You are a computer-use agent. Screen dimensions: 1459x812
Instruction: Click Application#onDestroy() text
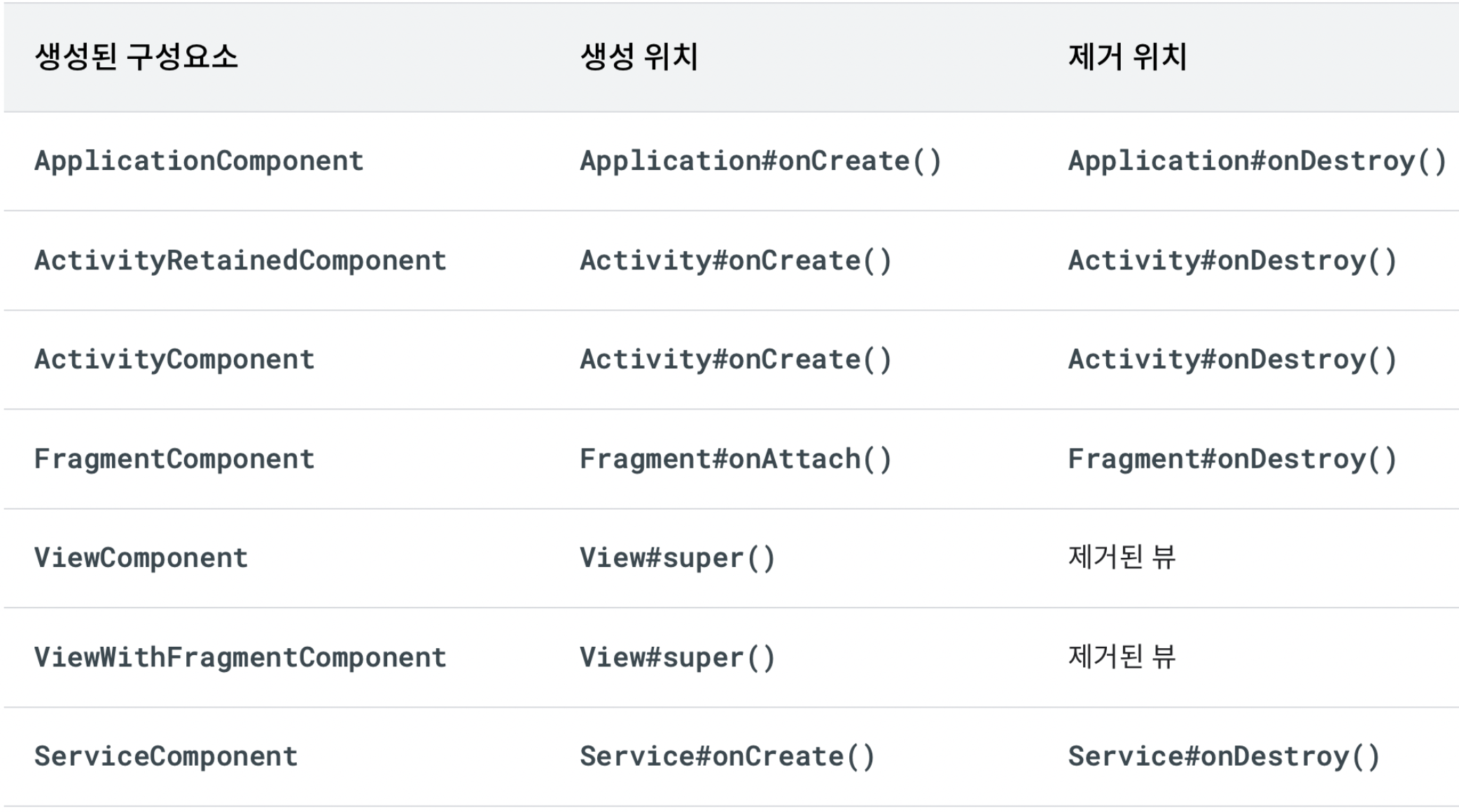[1257, 162]
